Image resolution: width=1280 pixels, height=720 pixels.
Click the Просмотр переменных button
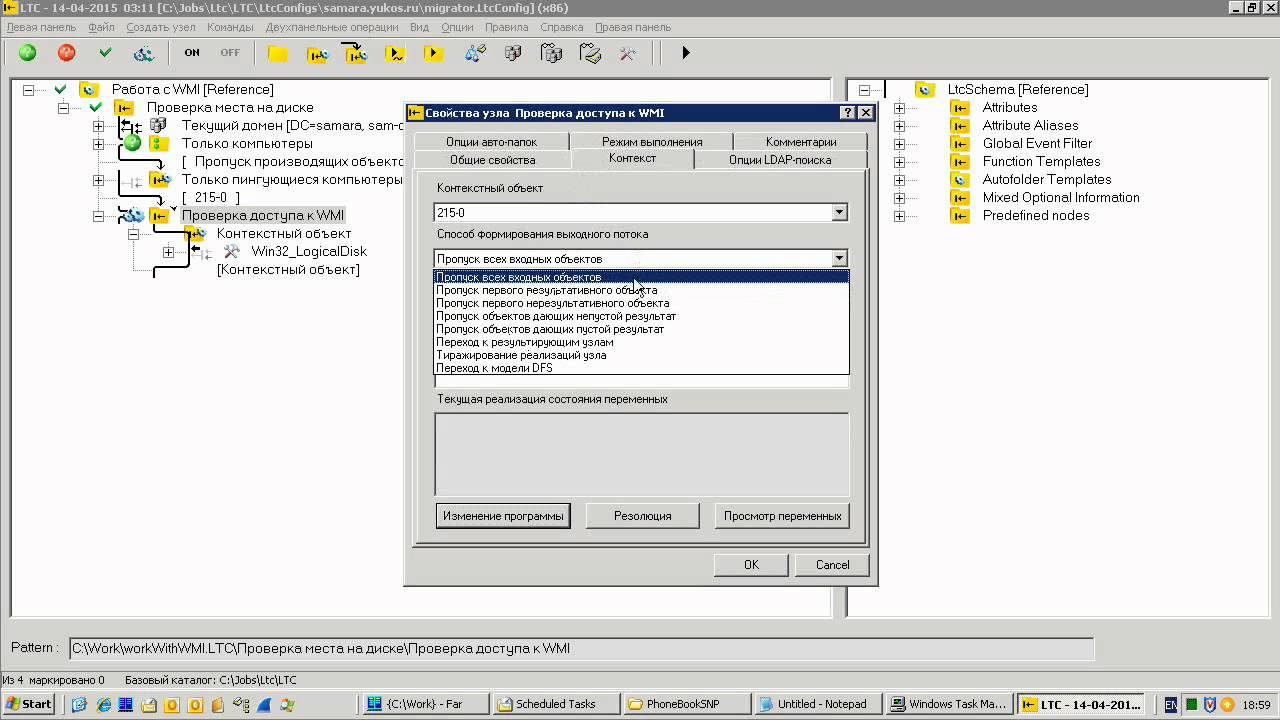[782, 516]
